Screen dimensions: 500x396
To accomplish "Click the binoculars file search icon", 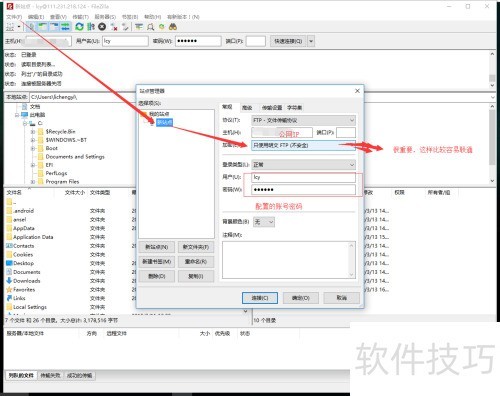I will pyautogui.click(x=173, y=27).
